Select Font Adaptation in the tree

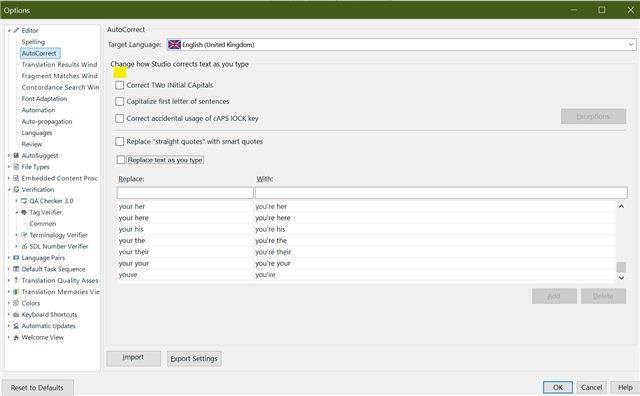pyautogui.click(x=44, y=99)
